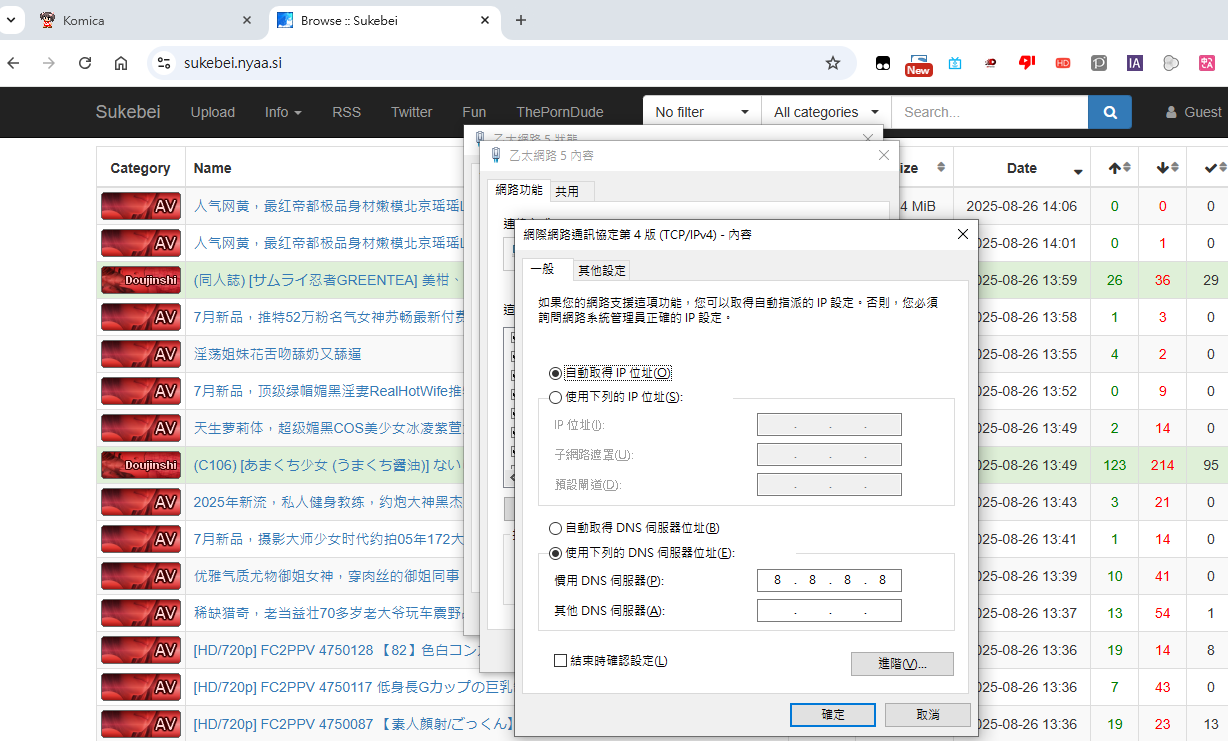1228x741 pixels.
Task: Click the Sukebei brand logo link
Action: (x=128, y=112)
